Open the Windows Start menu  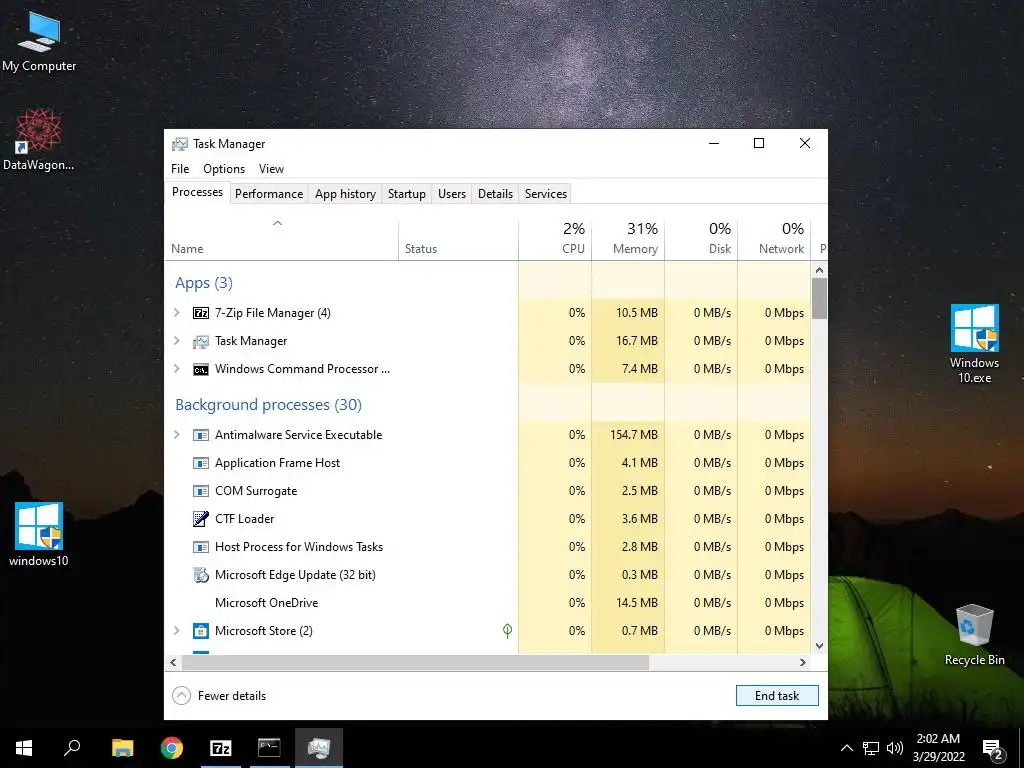(24, 748)
